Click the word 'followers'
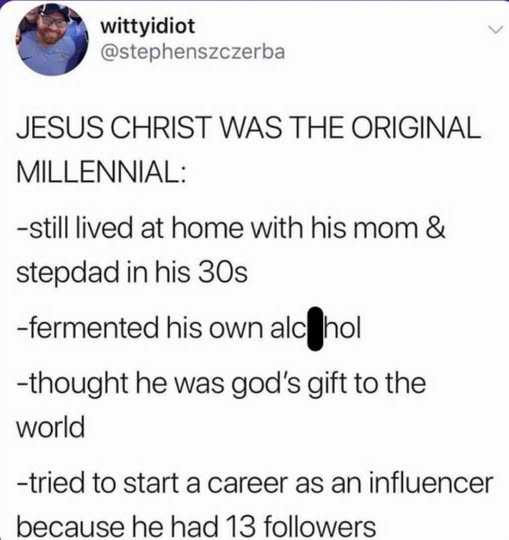The height and width of the screenshot is (540, 509). 320,527
